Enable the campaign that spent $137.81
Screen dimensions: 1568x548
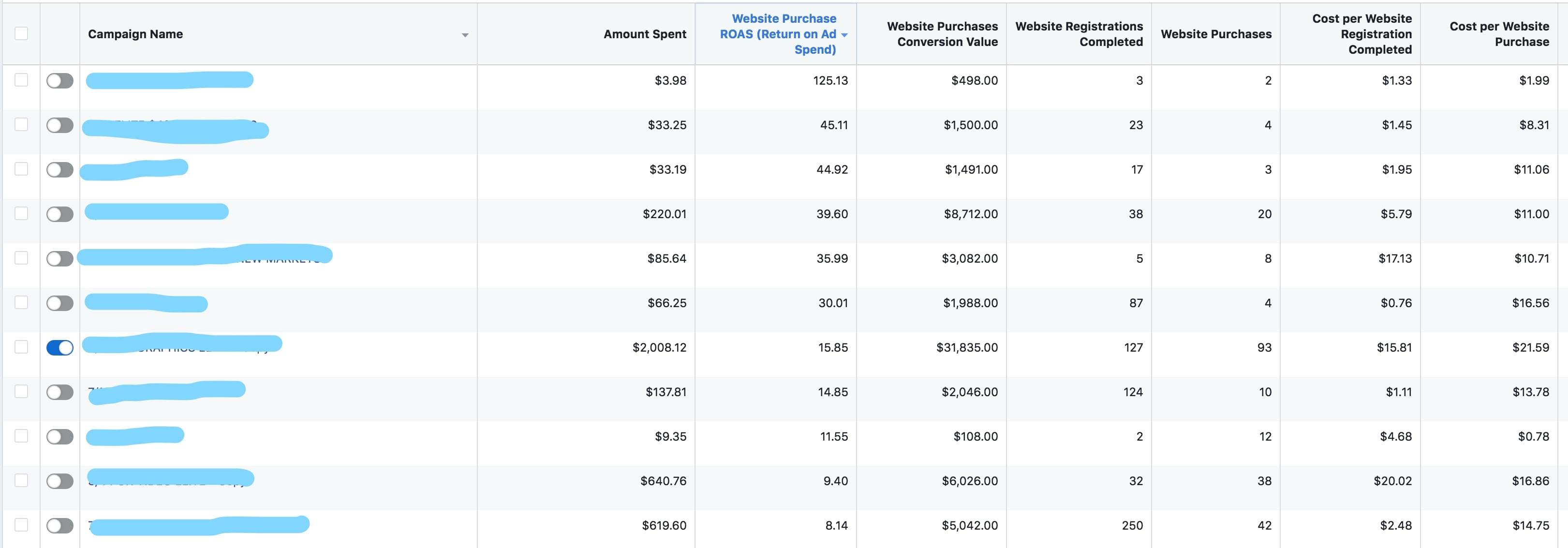coord(59,391)
